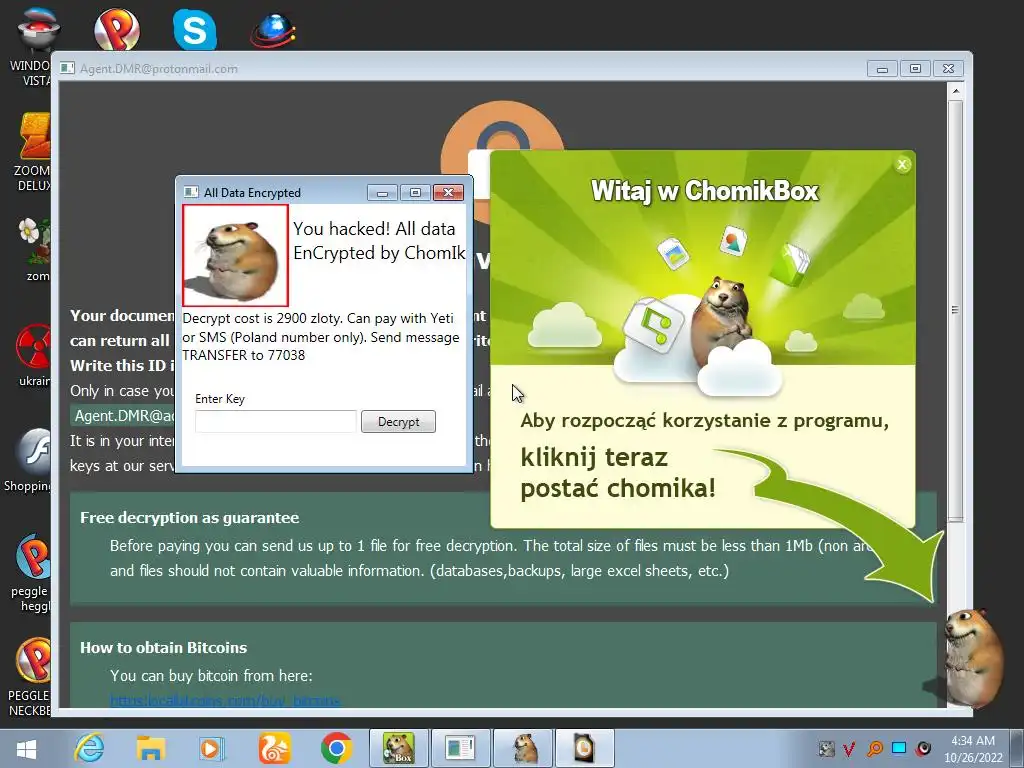The width and height of the screenshot is (1024, 768).
Task: Open the Zoom Deluxe desktop shortcut
Action: coord(31,152)
